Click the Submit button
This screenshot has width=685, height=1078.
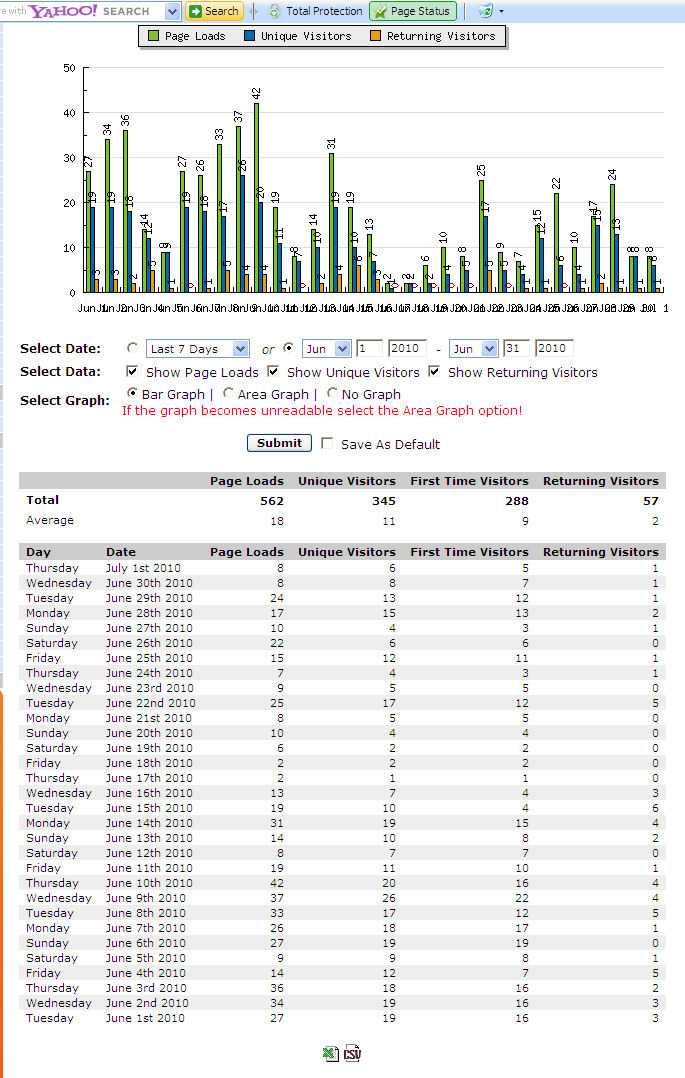click(279, 443)
